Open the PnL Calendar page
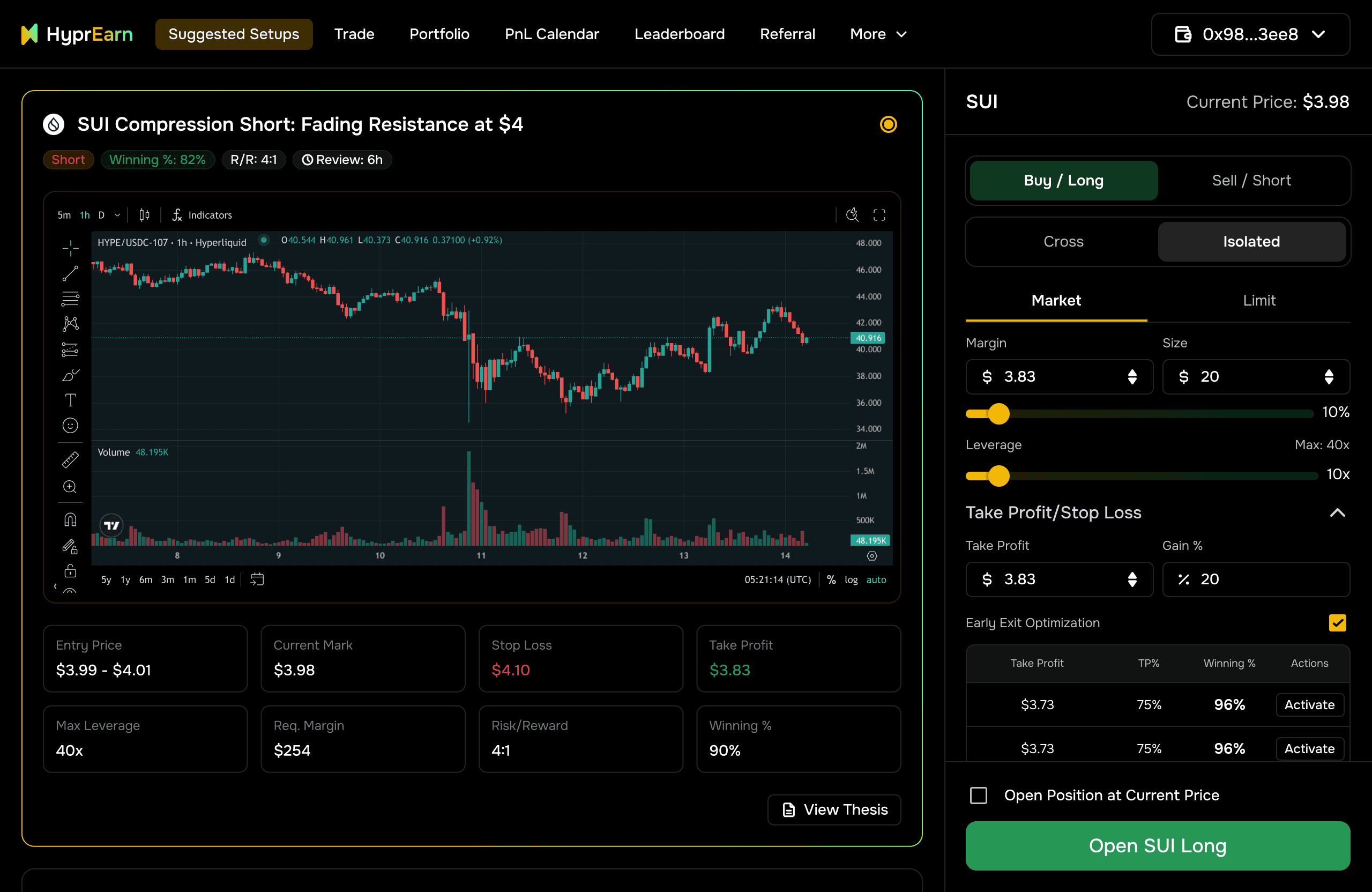This screenshot has height=892, width=1372. (551, 35)
